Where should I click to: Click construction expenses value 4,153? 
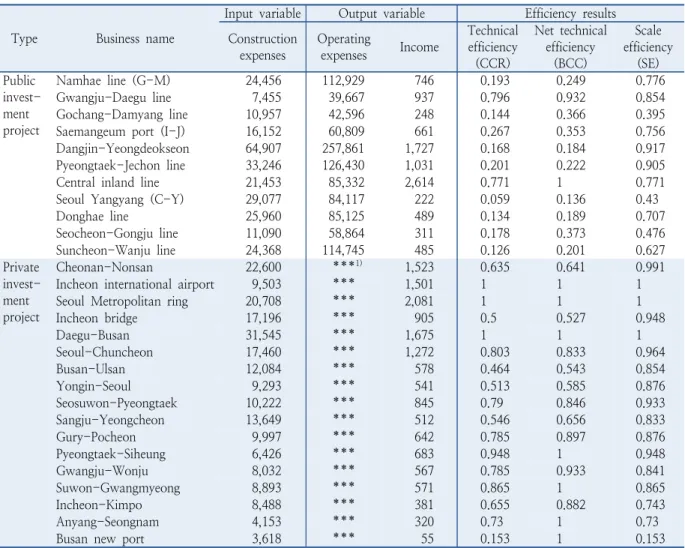pos(266,522)
